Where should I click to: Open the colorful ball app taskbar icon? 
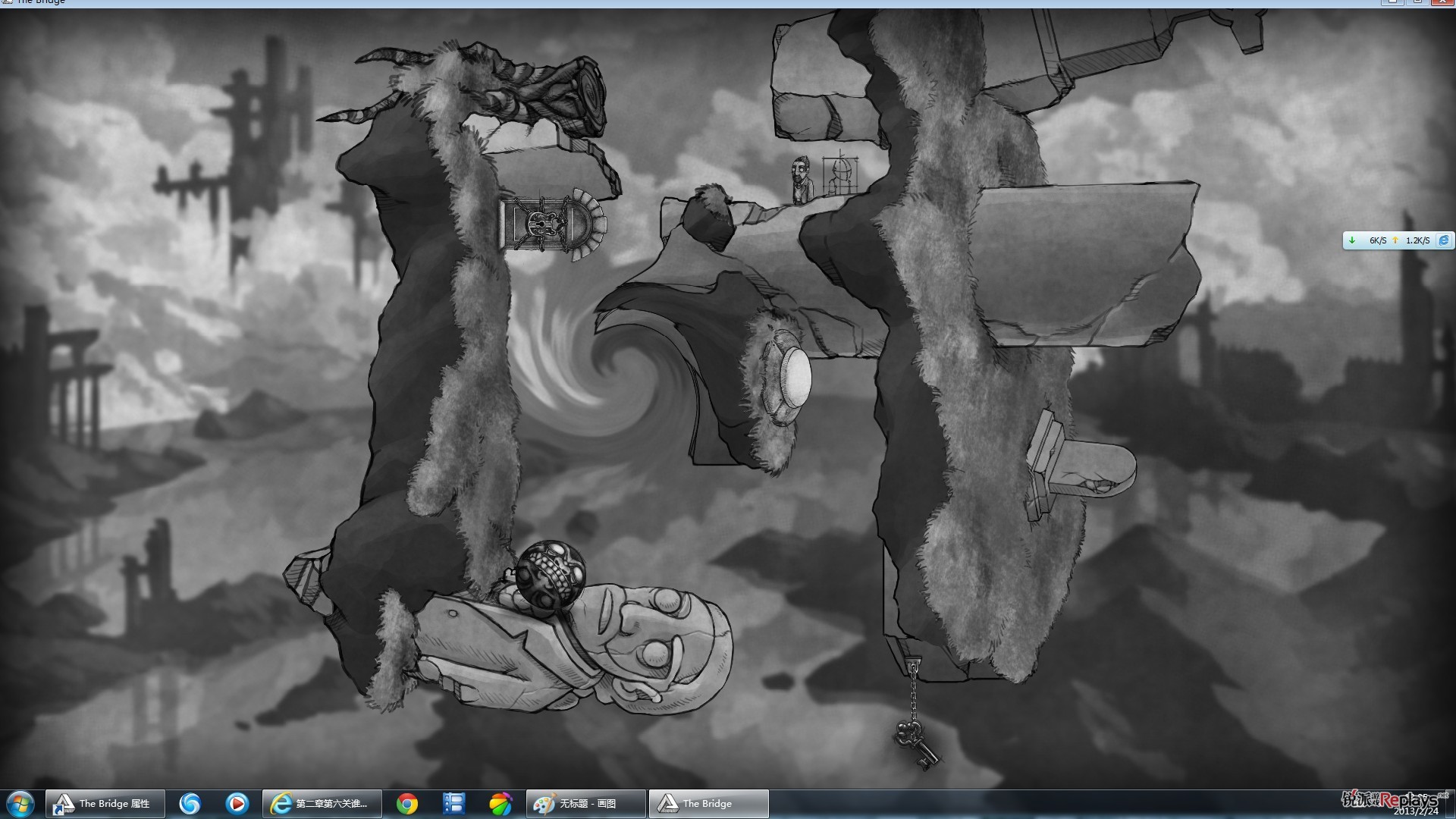pyautogui.click(x=500, y=804)
